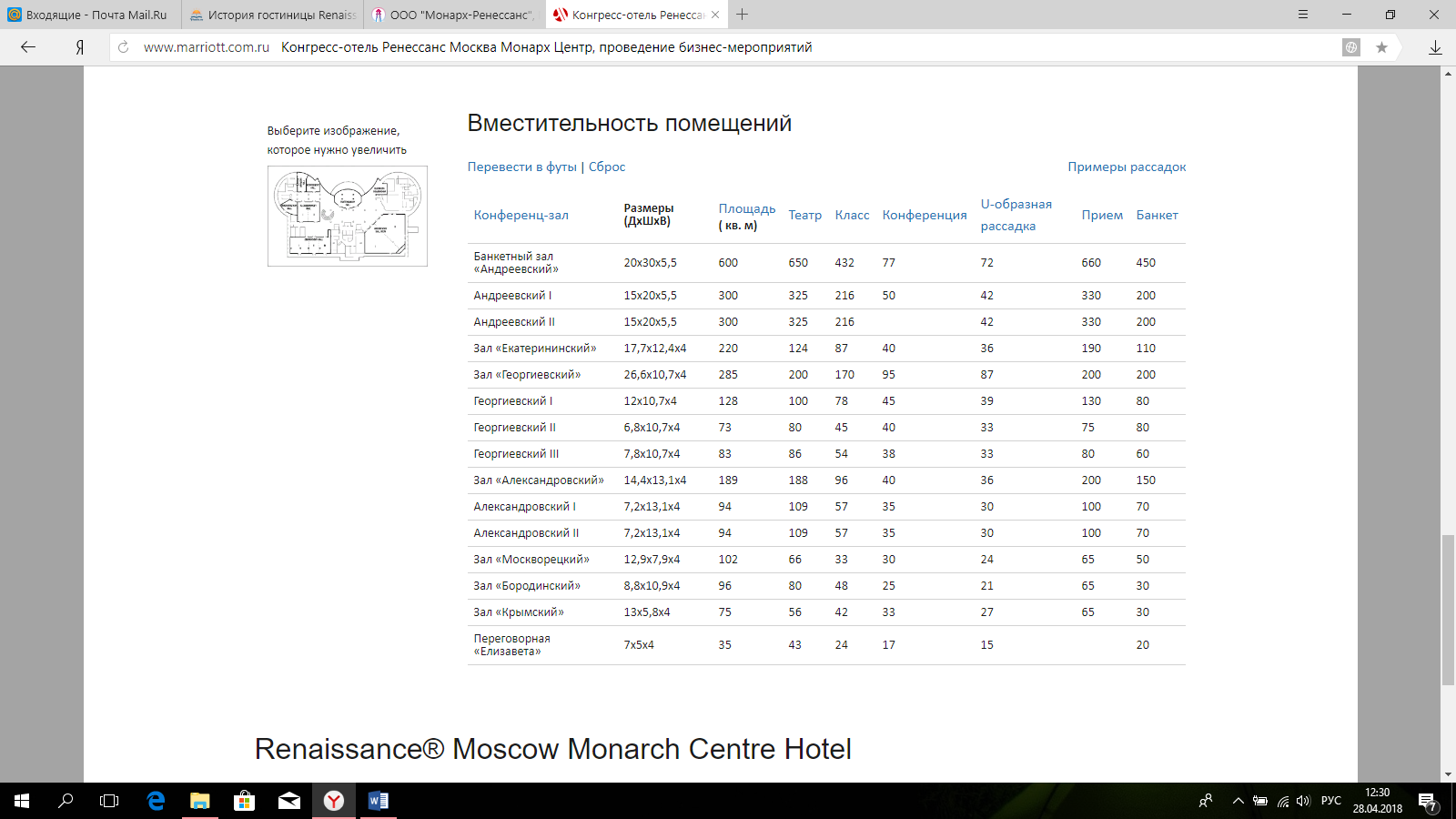Screen dimensions: 1456x819
Task: Select the Зал «Бородинский» row name
Action: point(527,586)
